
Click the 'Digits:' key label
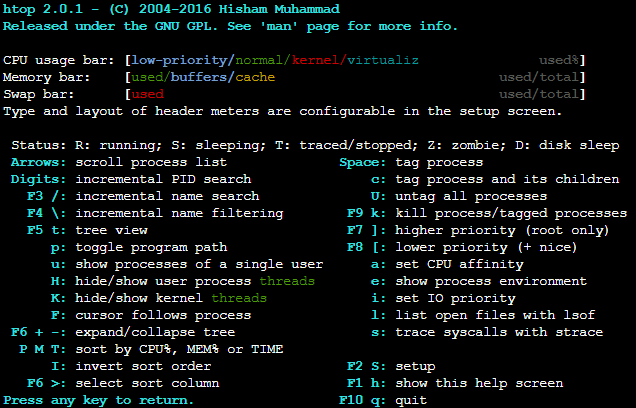point(38,180)
